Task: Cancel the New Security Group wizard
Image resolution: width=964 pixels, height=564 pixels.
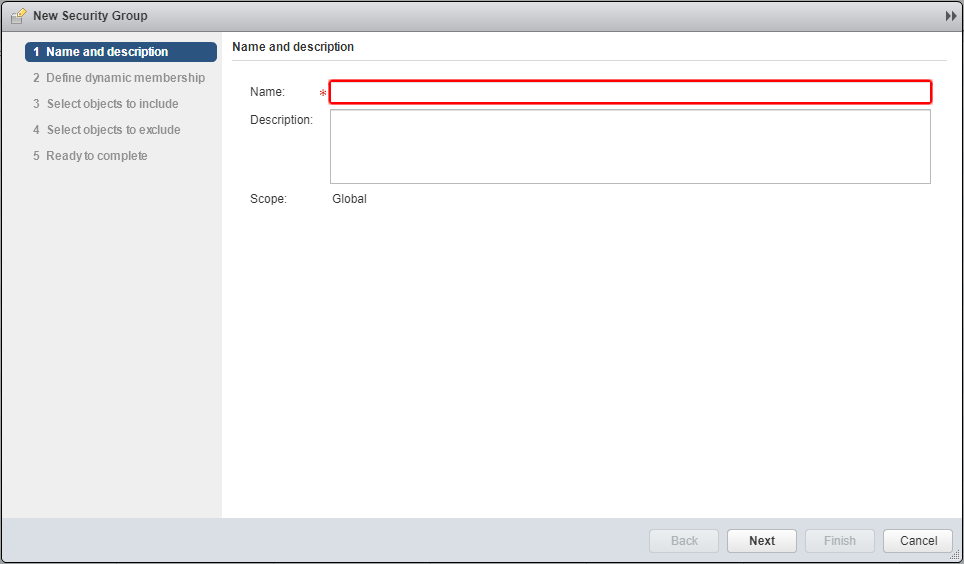Action: tap(918, 541)
